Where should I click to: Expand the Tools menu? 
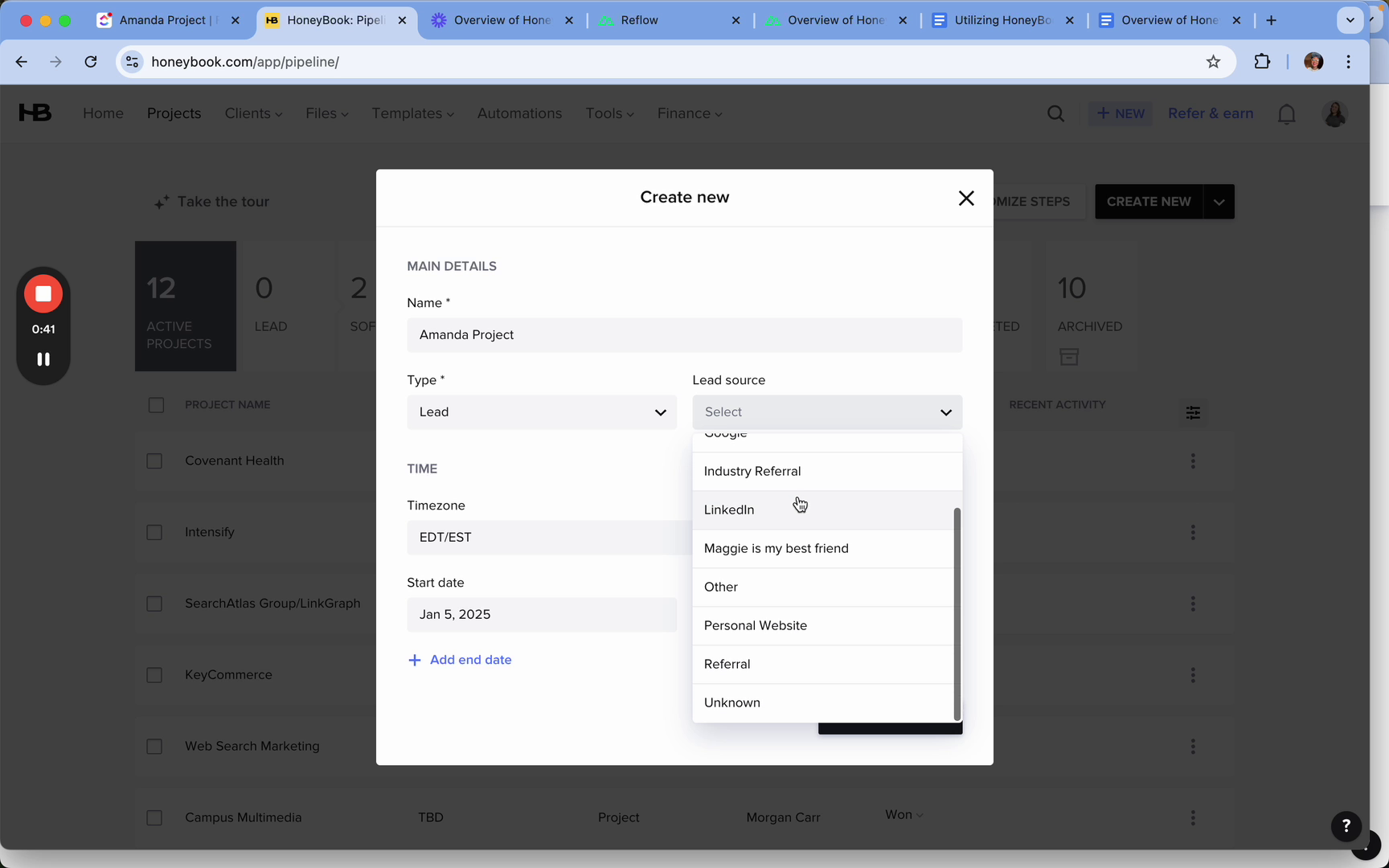[610, 114]
